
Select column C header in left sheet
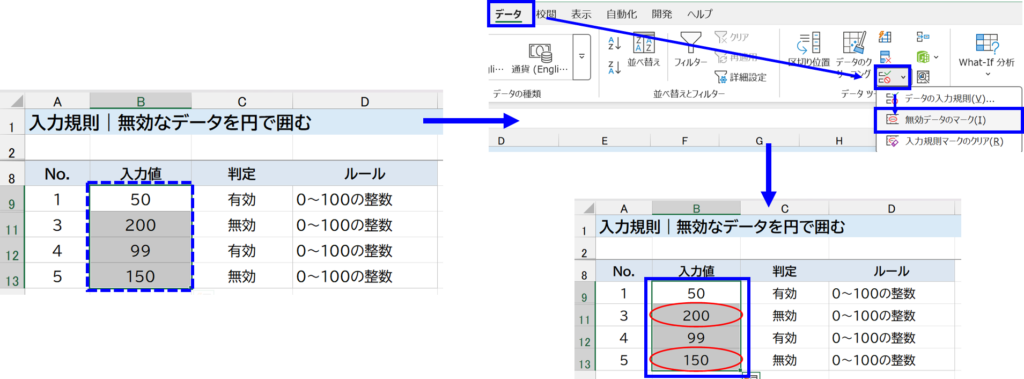[242, 101]
